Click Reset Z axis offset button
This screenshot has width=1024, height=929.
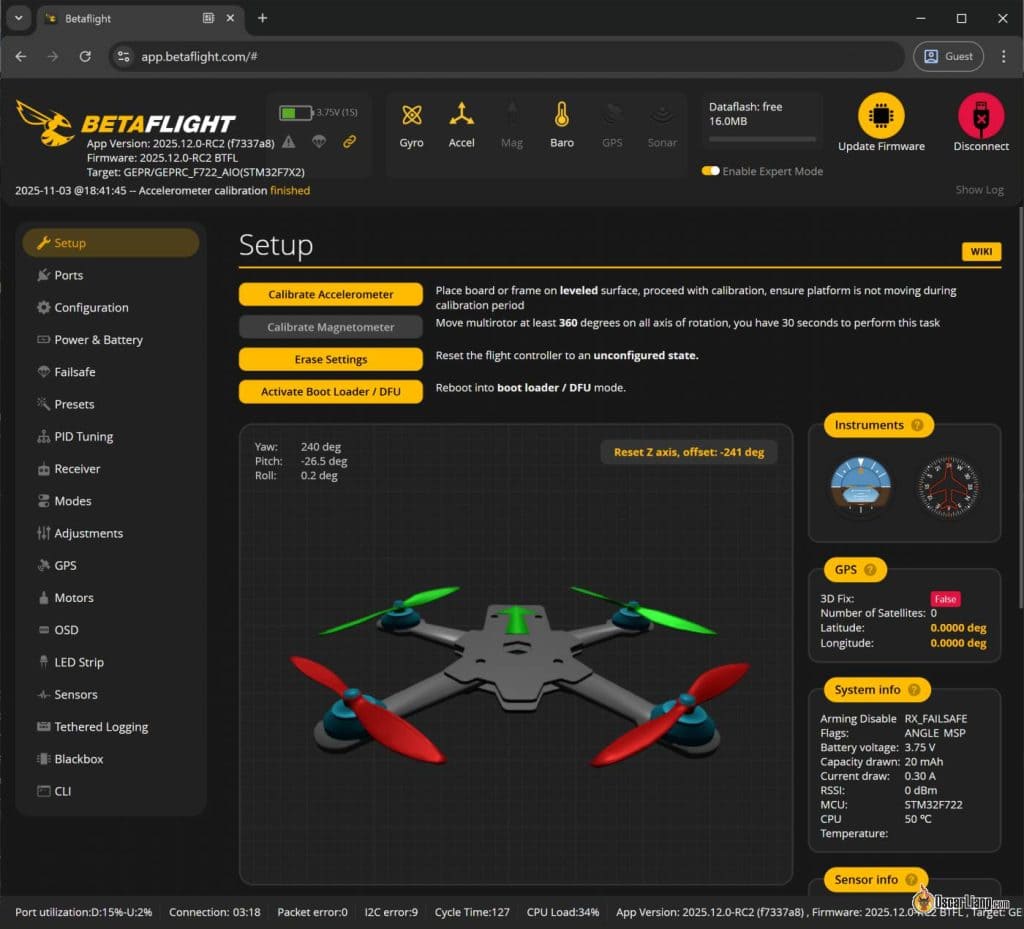pyautogui.click(x=689, y=452)
